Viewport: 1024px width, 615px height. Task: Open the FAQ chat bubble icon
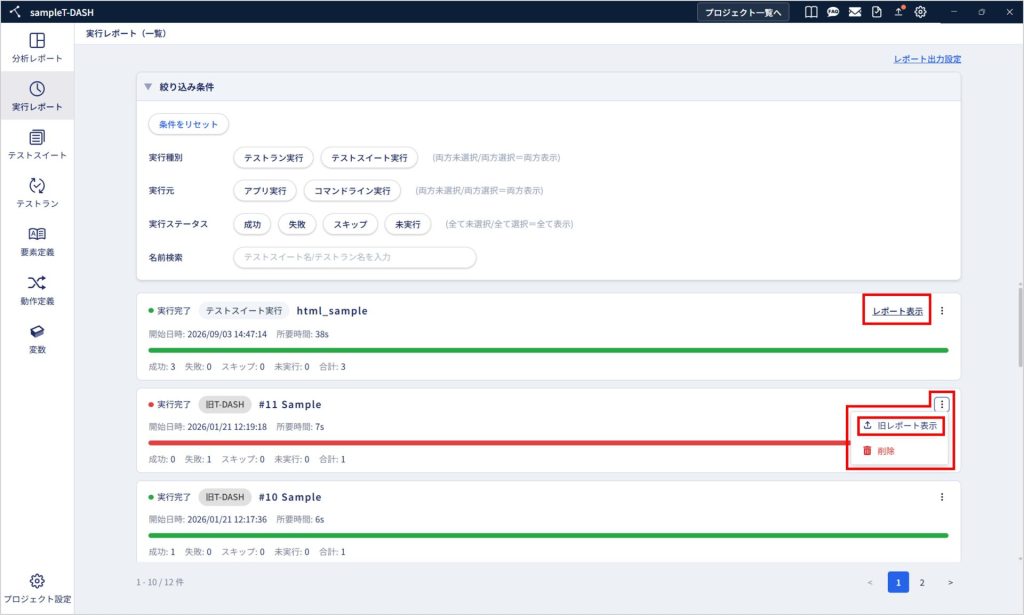[x=833, y=12]
